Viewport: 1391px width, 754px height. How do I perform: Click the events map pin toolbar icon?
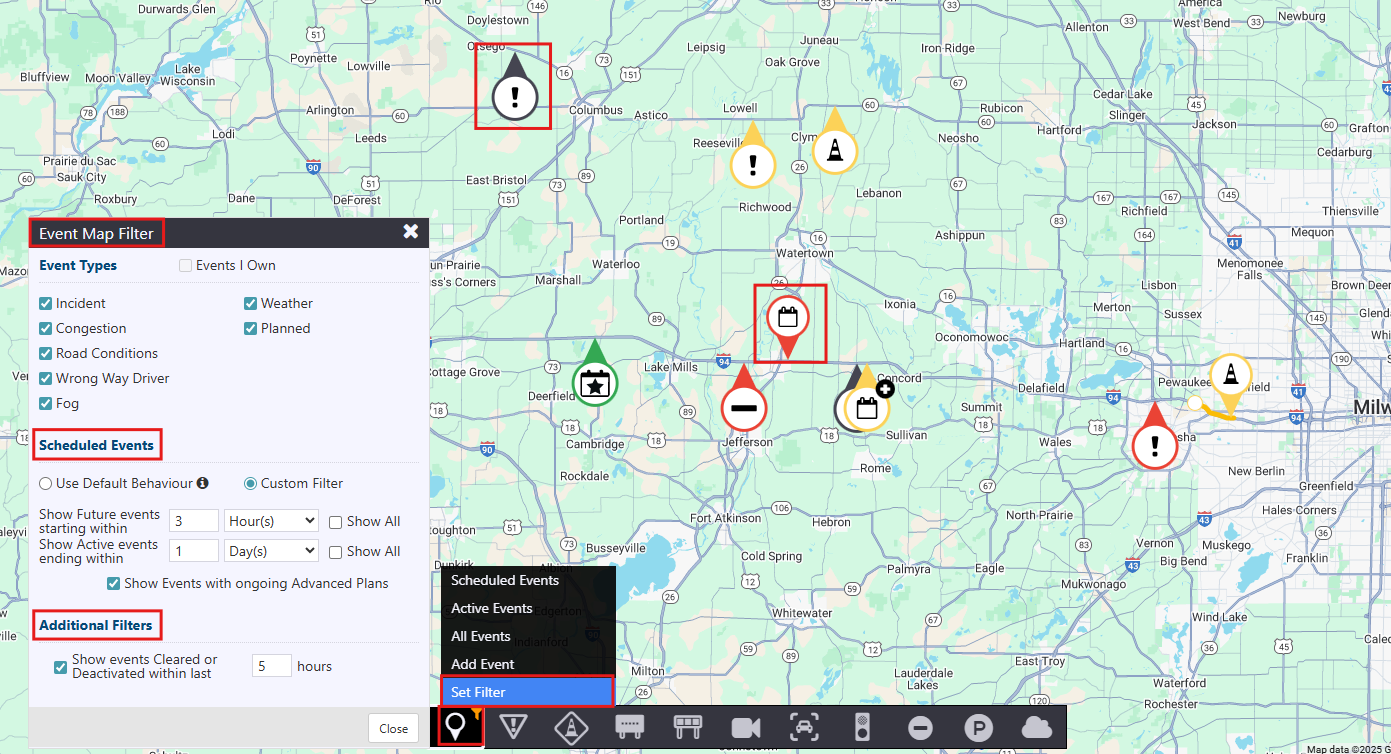[x=456, y=726]
